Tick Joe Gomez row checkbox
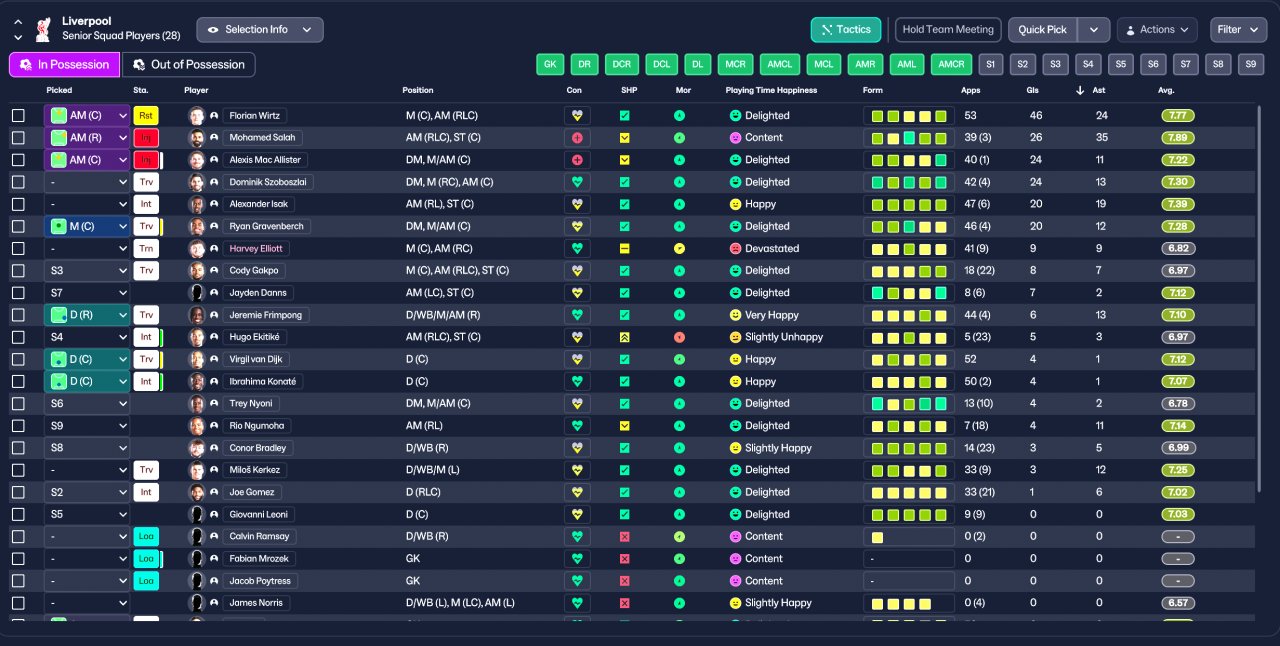This screenshot has width=1280, height=646. click(18, 492)
